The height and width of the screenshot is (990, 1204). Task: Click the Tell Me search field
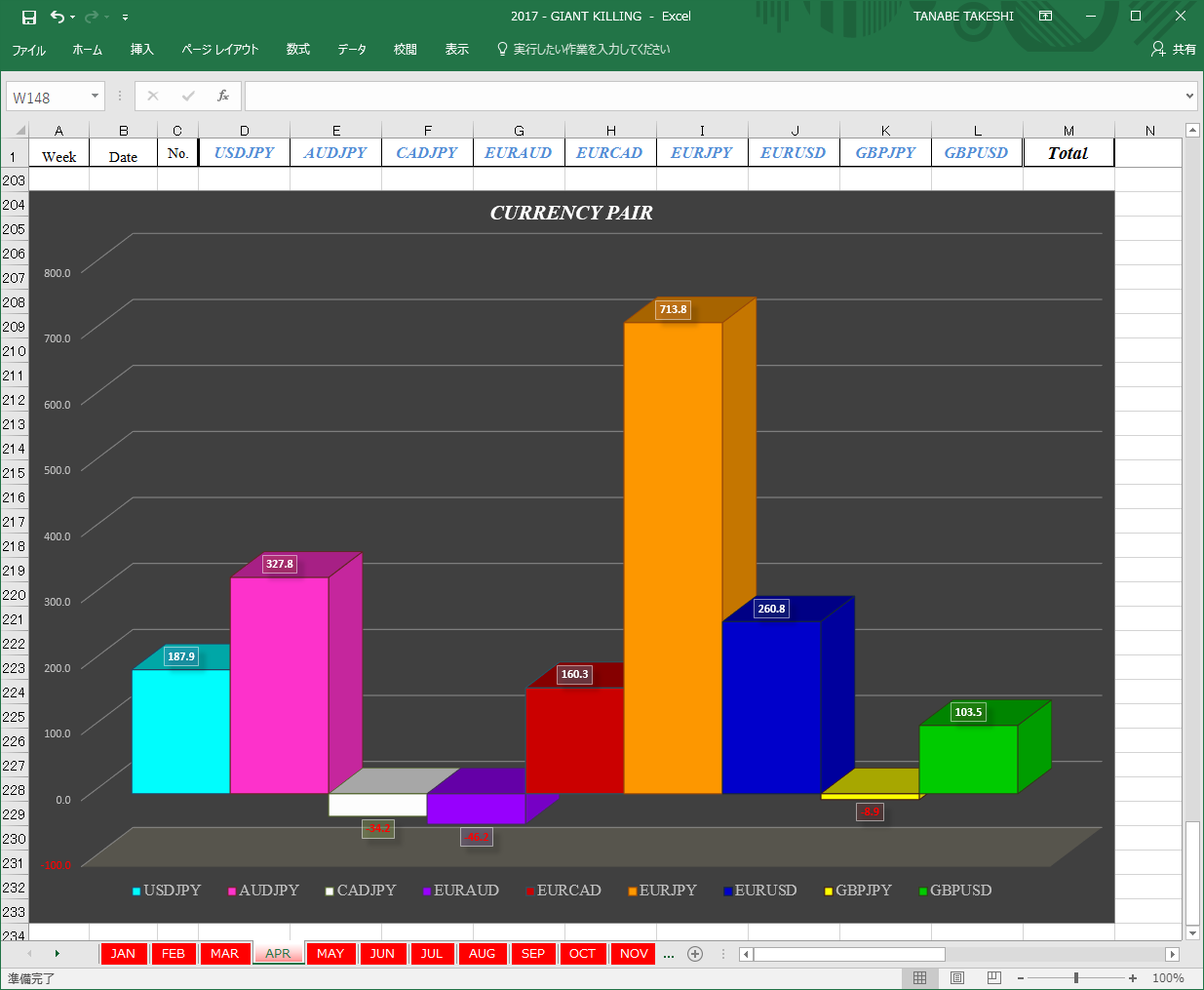point(583,49)
